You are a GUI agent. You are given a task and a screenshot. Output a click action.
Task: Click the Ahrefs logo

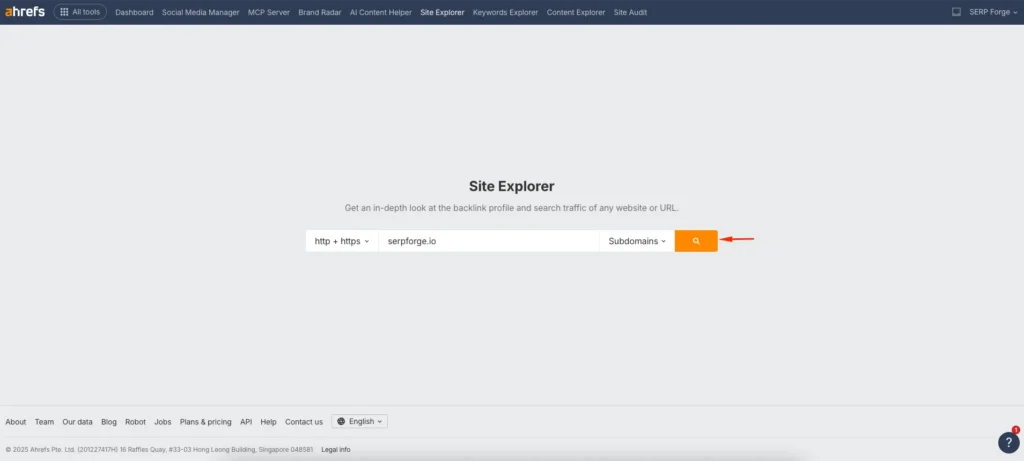pyautogui.click(x=25, y=12)
